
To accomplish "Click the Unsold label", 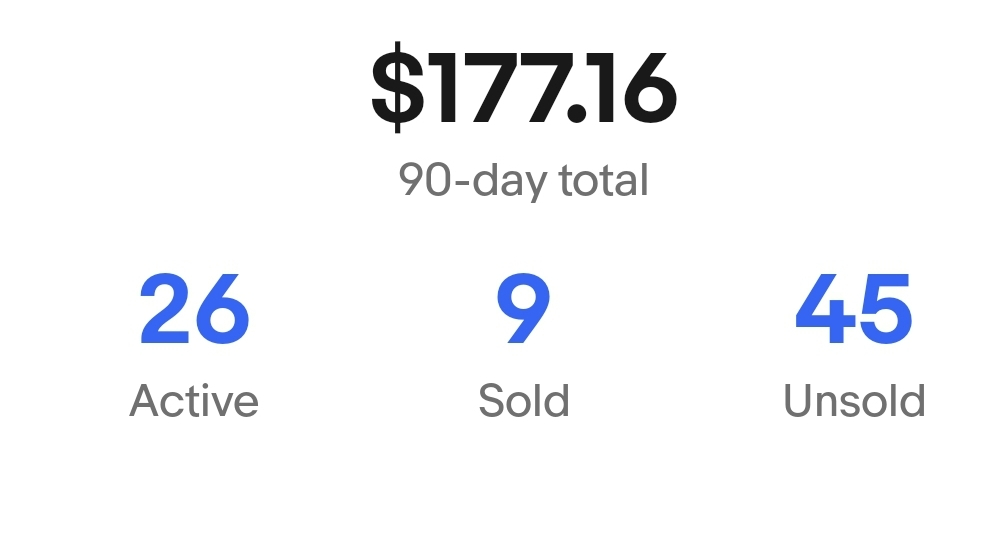I will (854, 401).
